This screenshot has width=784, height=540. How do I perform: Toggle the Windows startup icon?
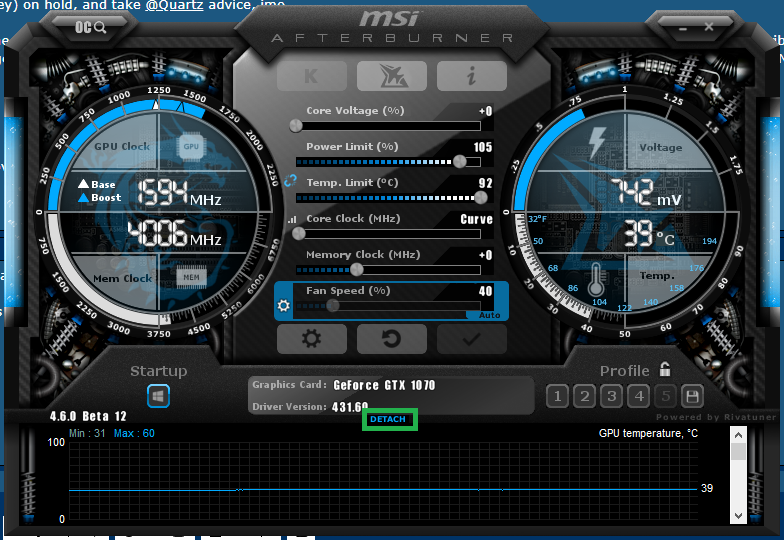158,396
